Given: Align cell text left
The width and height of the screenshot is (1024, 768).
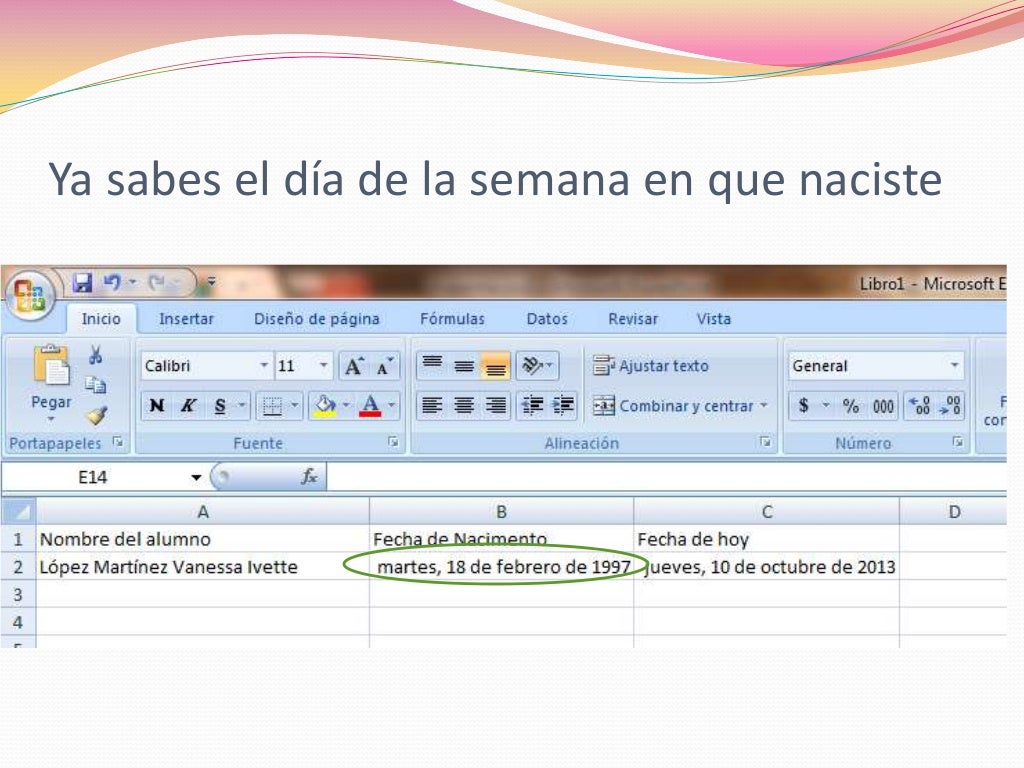Looking at the screenshot, I should click(x=432, y=406).
